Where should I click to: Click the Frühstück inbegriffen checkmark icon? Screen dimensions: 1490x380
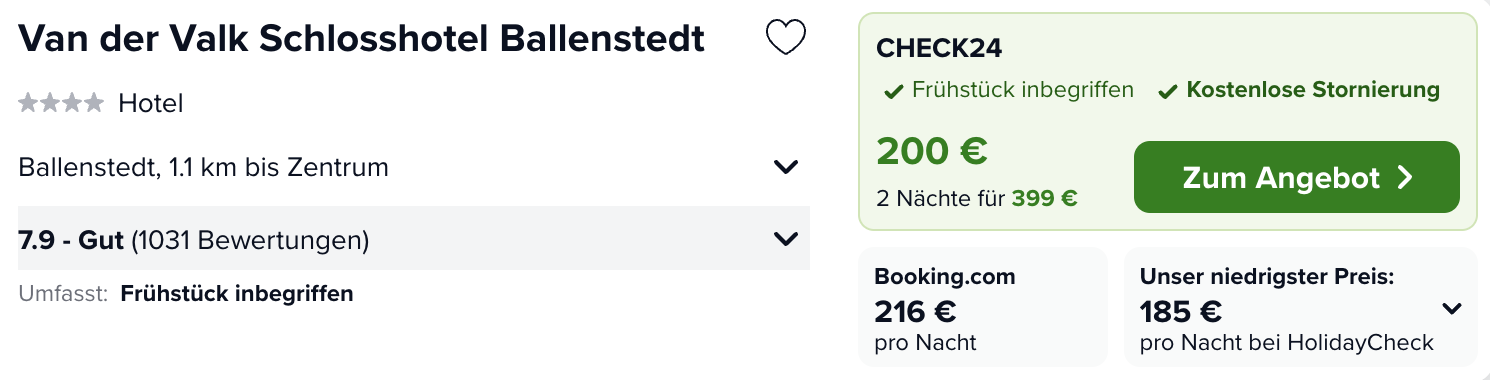[x=894, y=92]
